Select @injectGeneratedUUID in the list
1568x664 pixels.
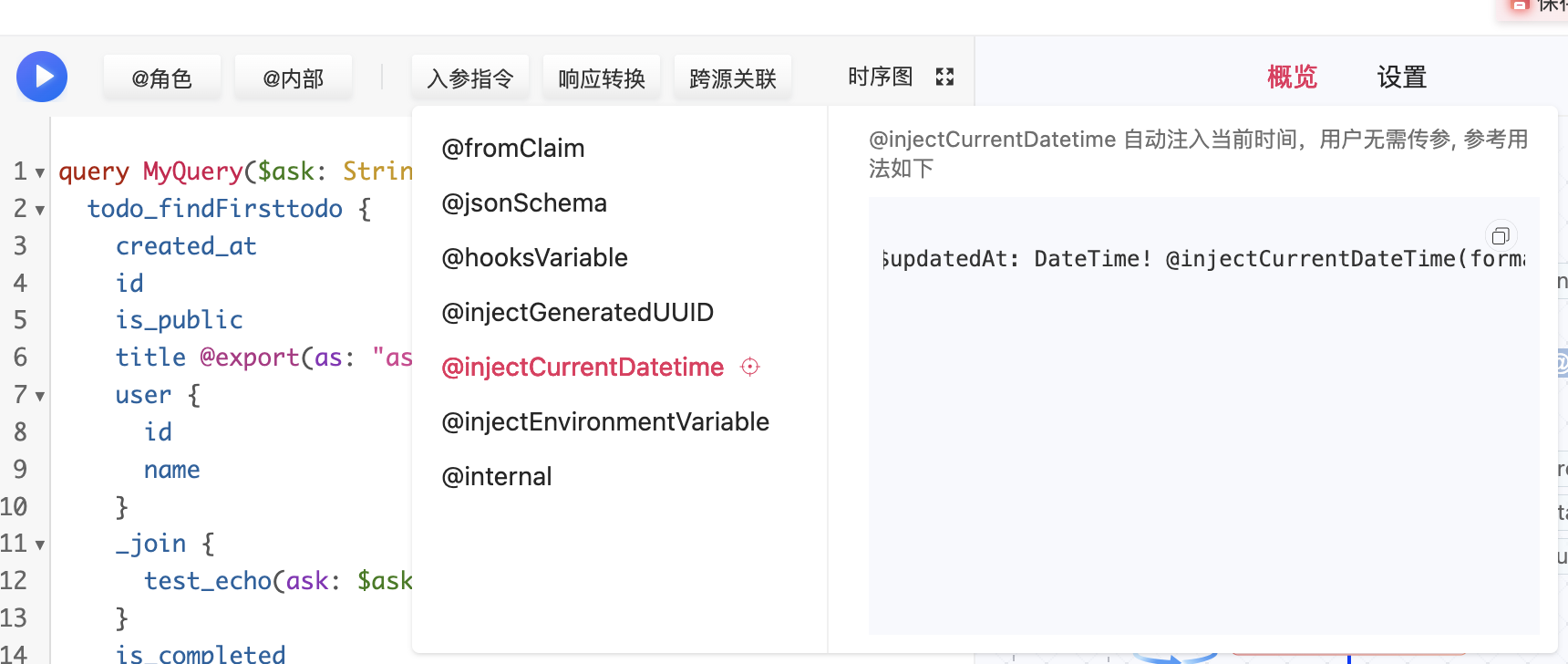pyautogui.click(x=577, y=312)
